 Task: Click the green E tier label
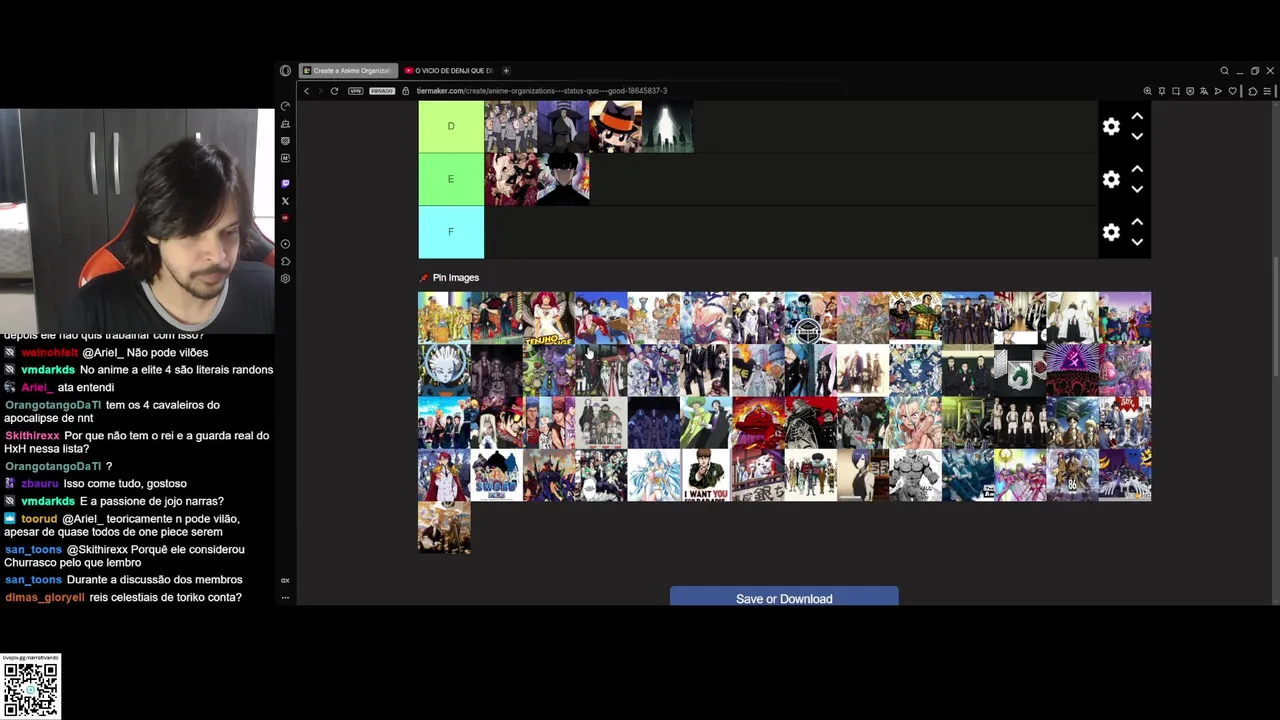point(451,179)
